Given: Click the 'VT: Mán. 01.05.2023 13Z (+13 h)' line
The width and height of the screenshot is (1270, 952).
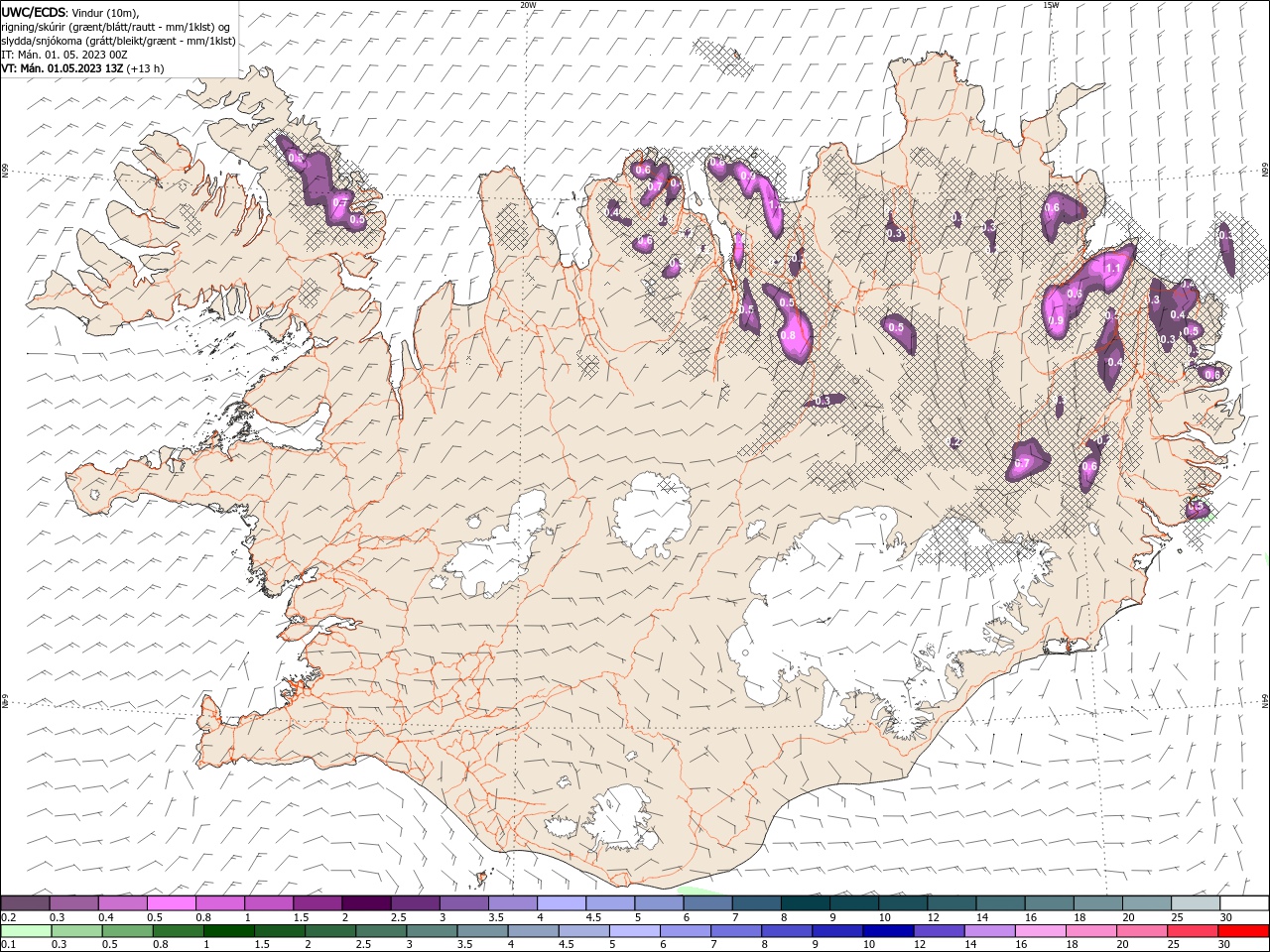Looking at the screenshot, I should point(82,68).
